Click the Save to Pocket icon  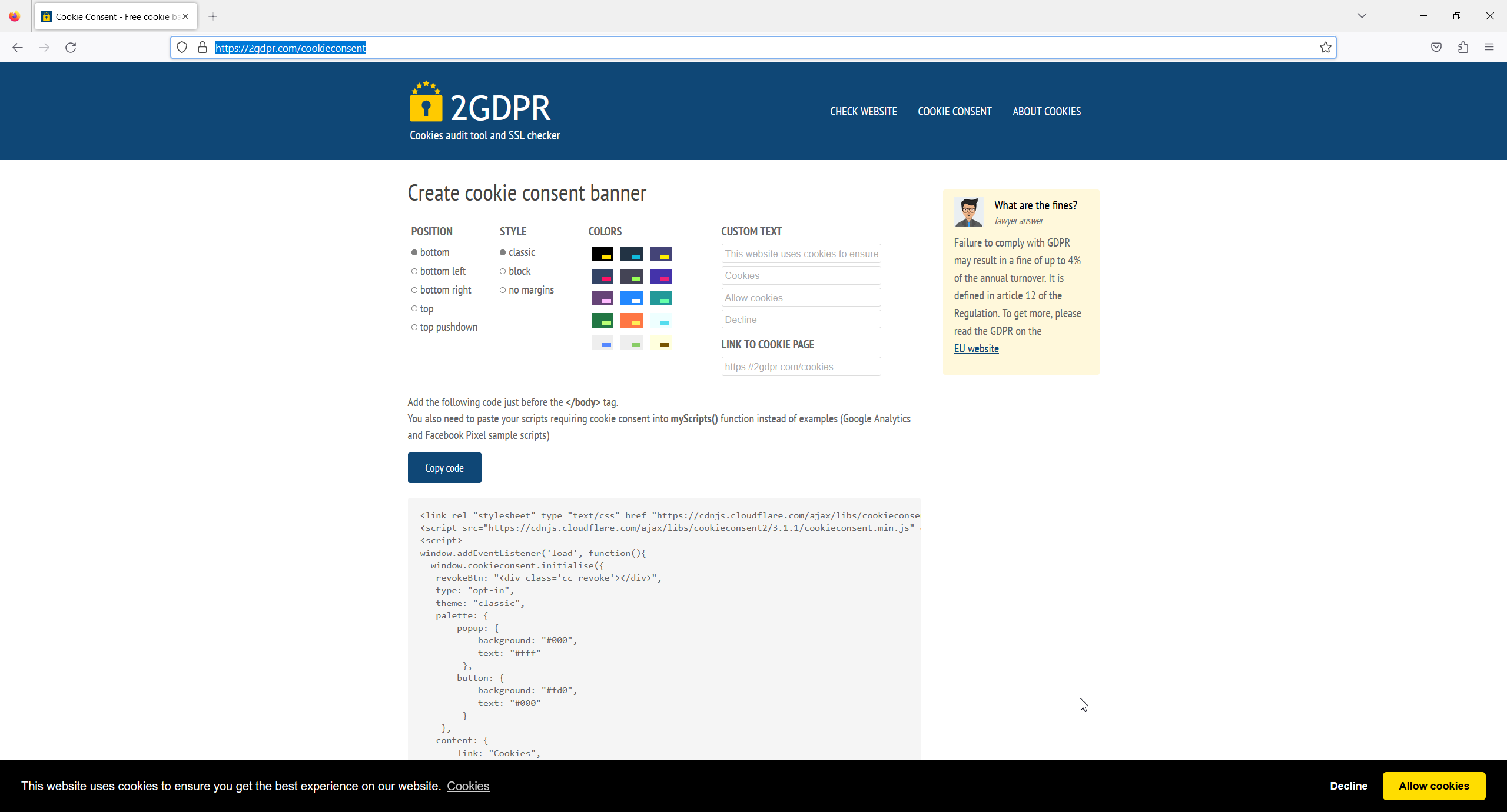point(1436,48)
